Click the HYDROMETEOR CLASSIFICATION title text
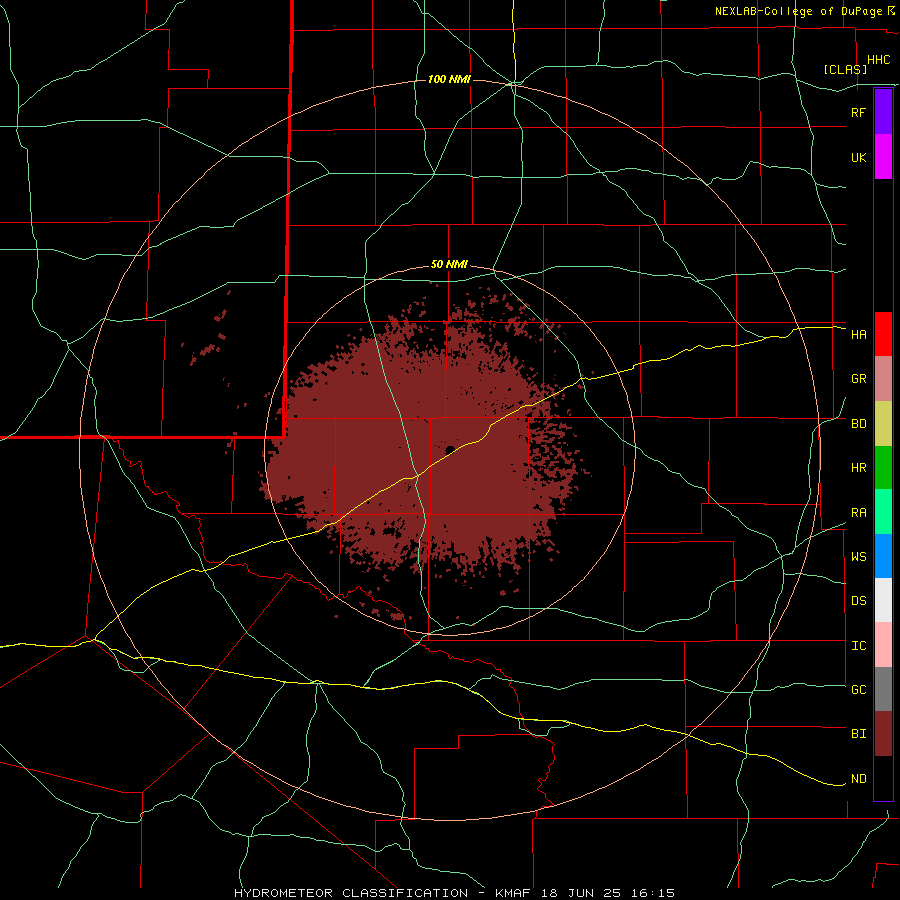 click(x=351, y=893)
